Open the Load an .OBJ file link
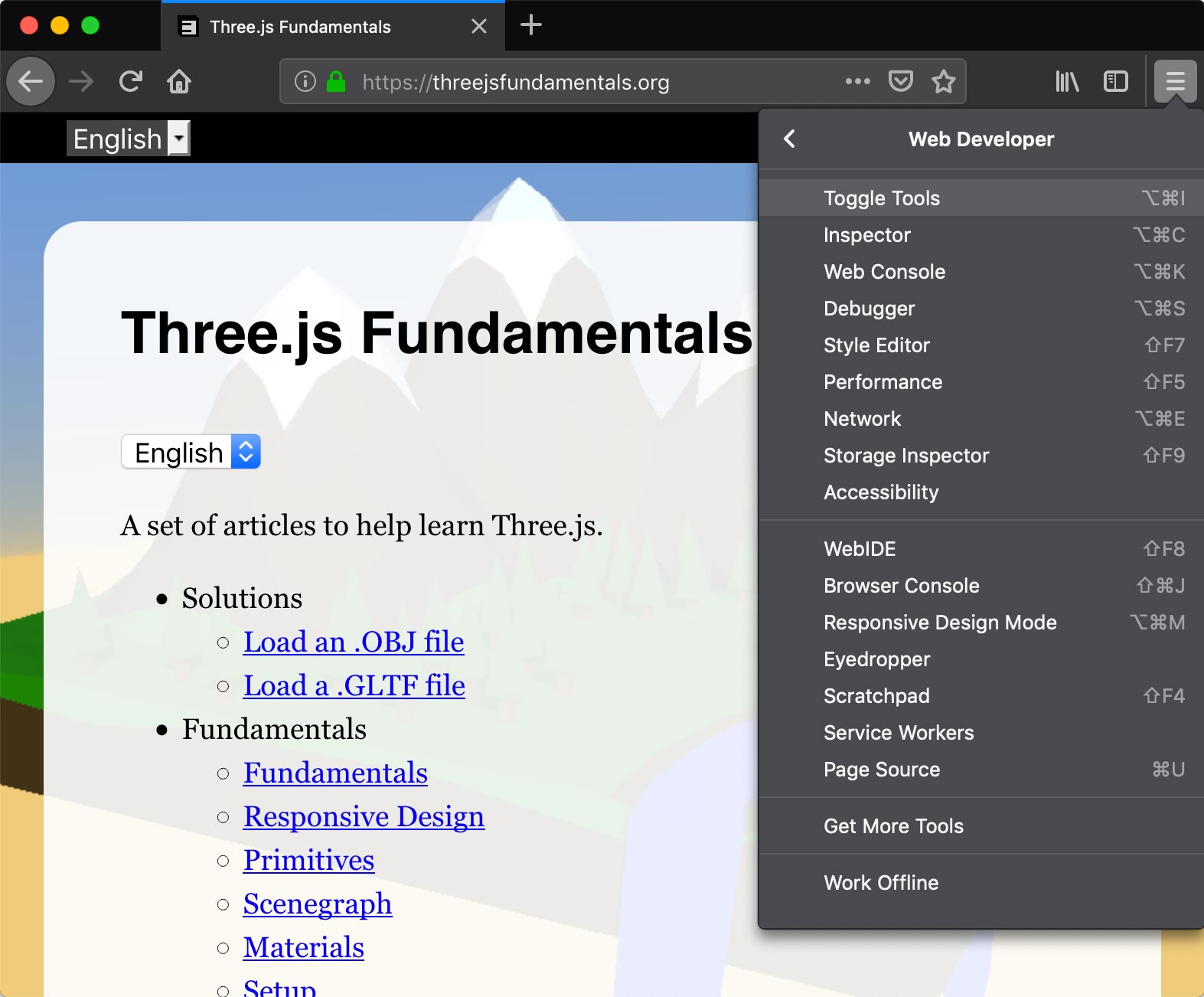This screenshot has width=1204, height=997. pos(354,642)
